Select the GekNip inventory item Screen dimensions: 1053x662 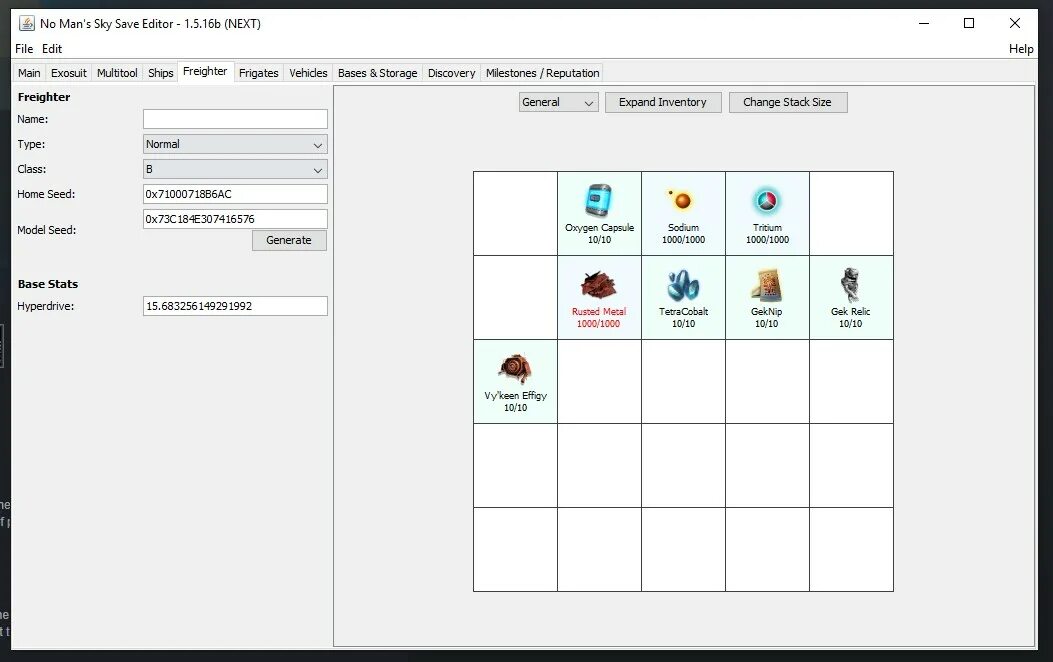click(x=767, y=297)
